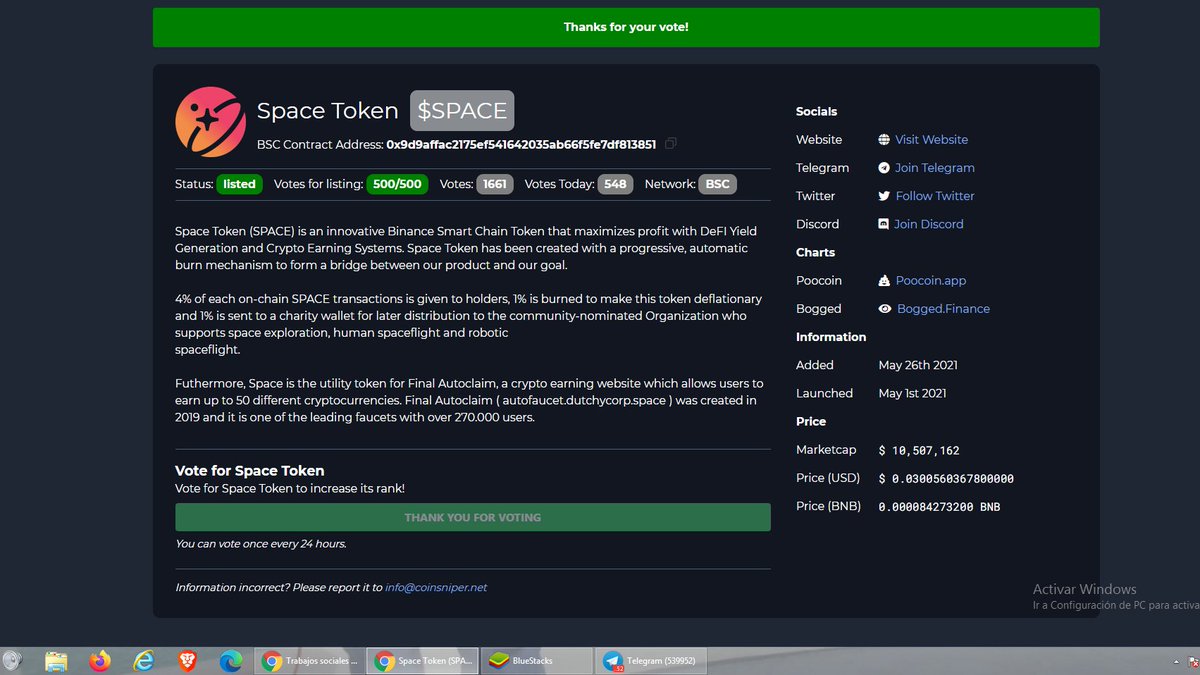Click the Space Token logo

[x=210, y=122]
